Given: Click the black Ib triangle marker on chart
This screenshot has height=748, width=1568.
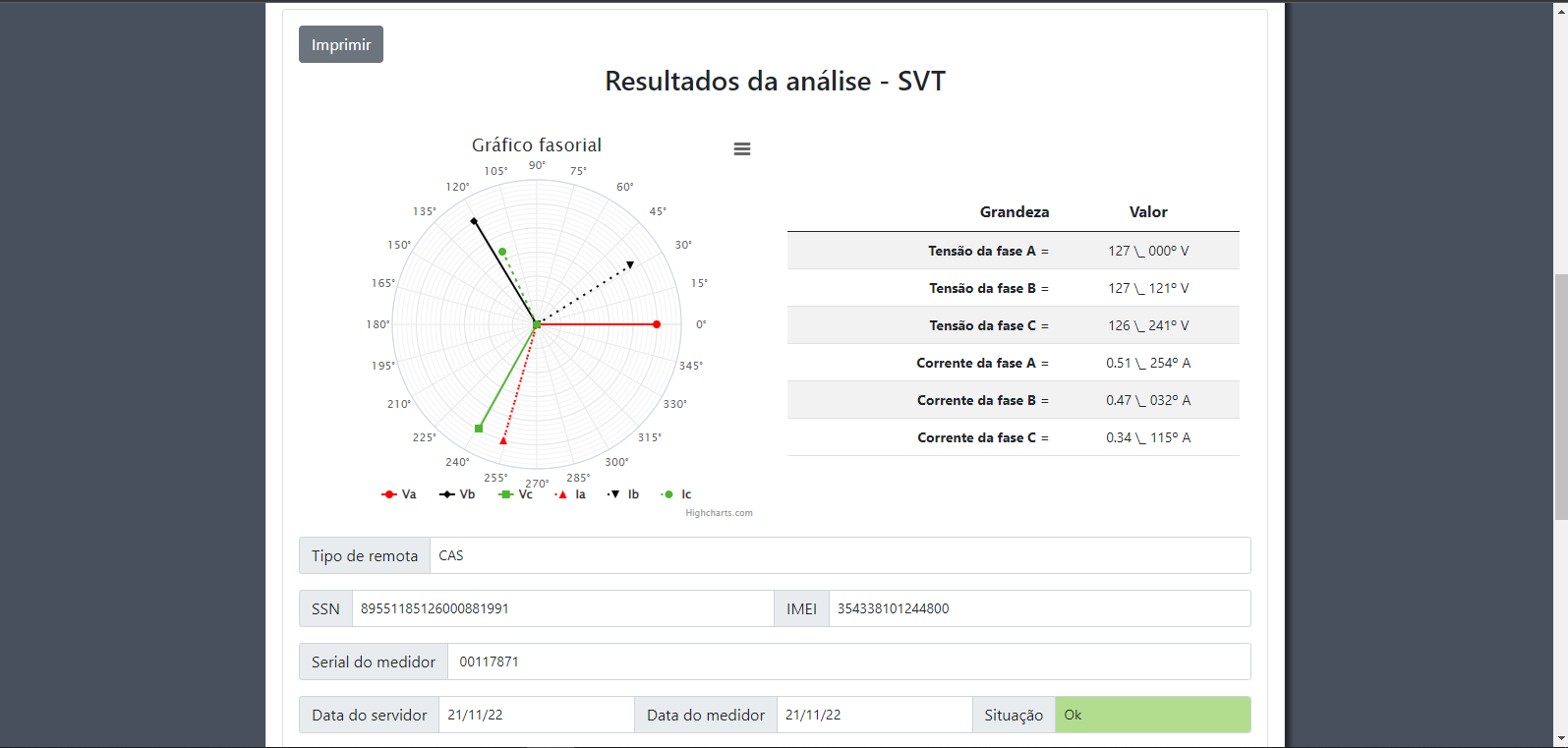Looking at the screenshot, I should click(630, 264).
